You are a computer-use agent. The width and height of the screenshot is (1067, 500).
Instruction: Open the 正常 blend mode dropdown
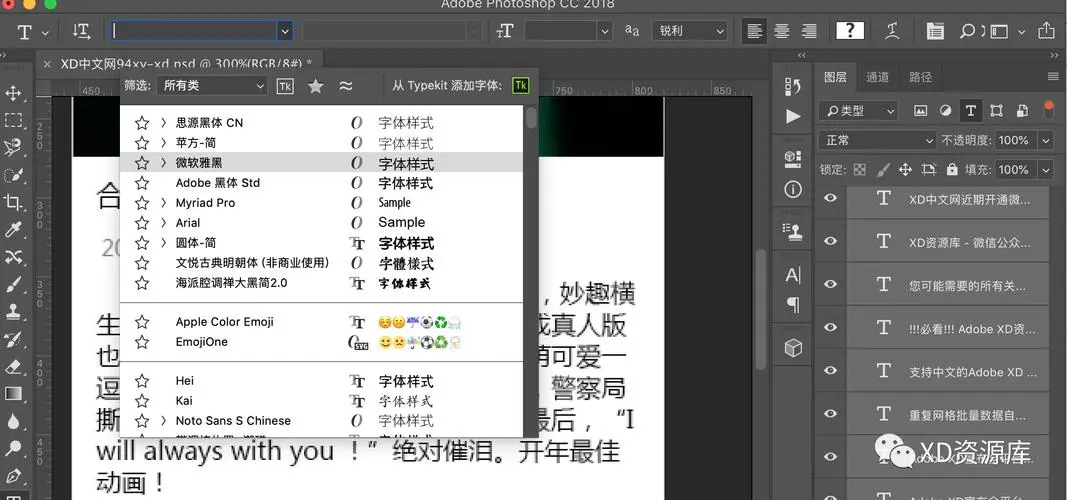[877, 140]
